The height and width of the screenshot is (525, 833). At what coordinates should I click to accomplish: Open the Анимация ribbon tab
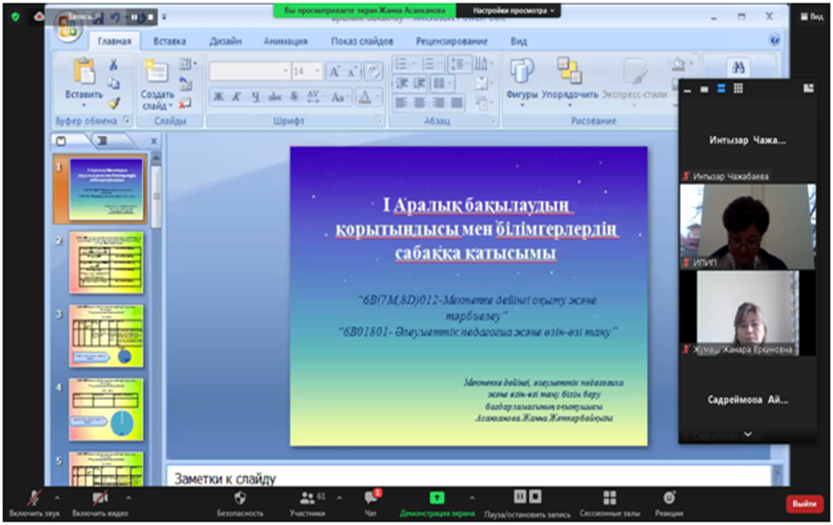point(285,41)
